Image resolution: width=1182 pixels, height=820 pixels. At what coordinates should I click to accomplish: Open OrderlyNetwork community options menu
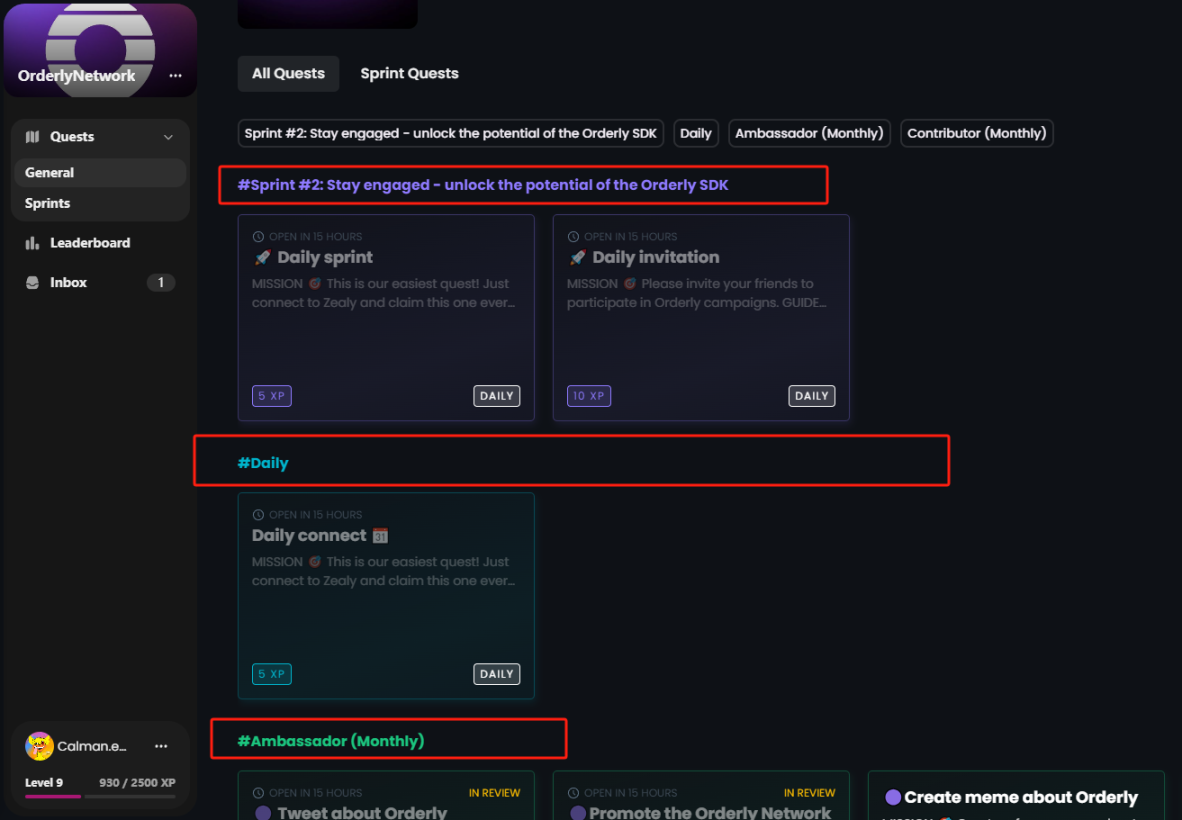point(176,76)
